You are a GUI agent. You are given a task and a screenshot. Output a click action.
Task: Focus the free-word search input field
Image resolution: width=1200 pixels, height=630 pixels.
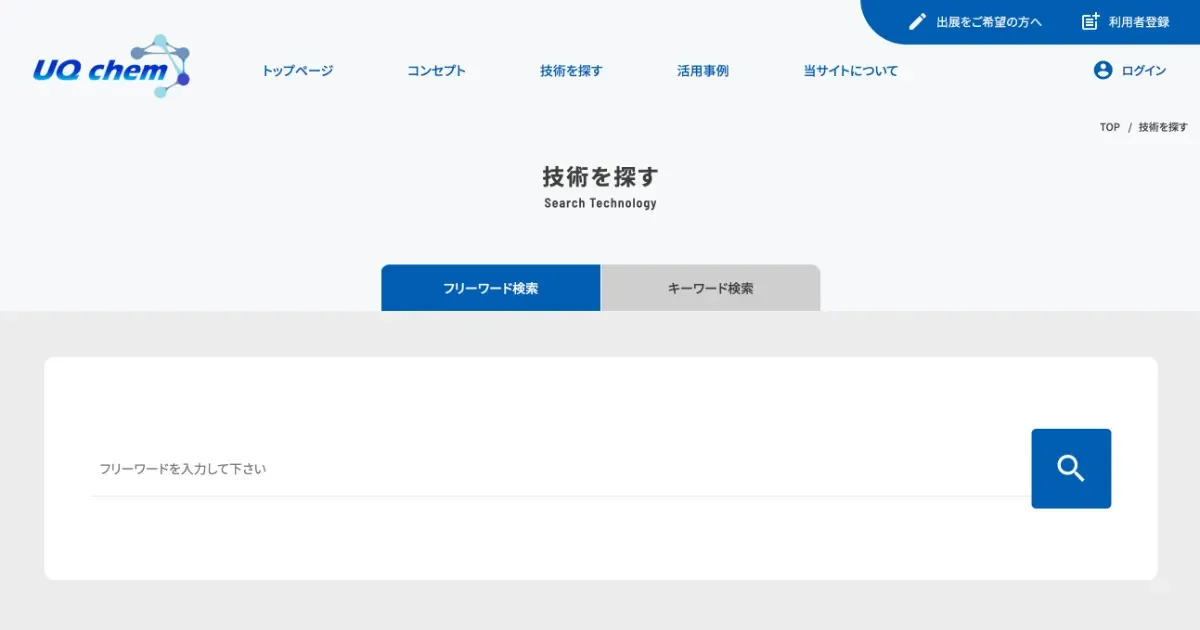tap(561, 468)
